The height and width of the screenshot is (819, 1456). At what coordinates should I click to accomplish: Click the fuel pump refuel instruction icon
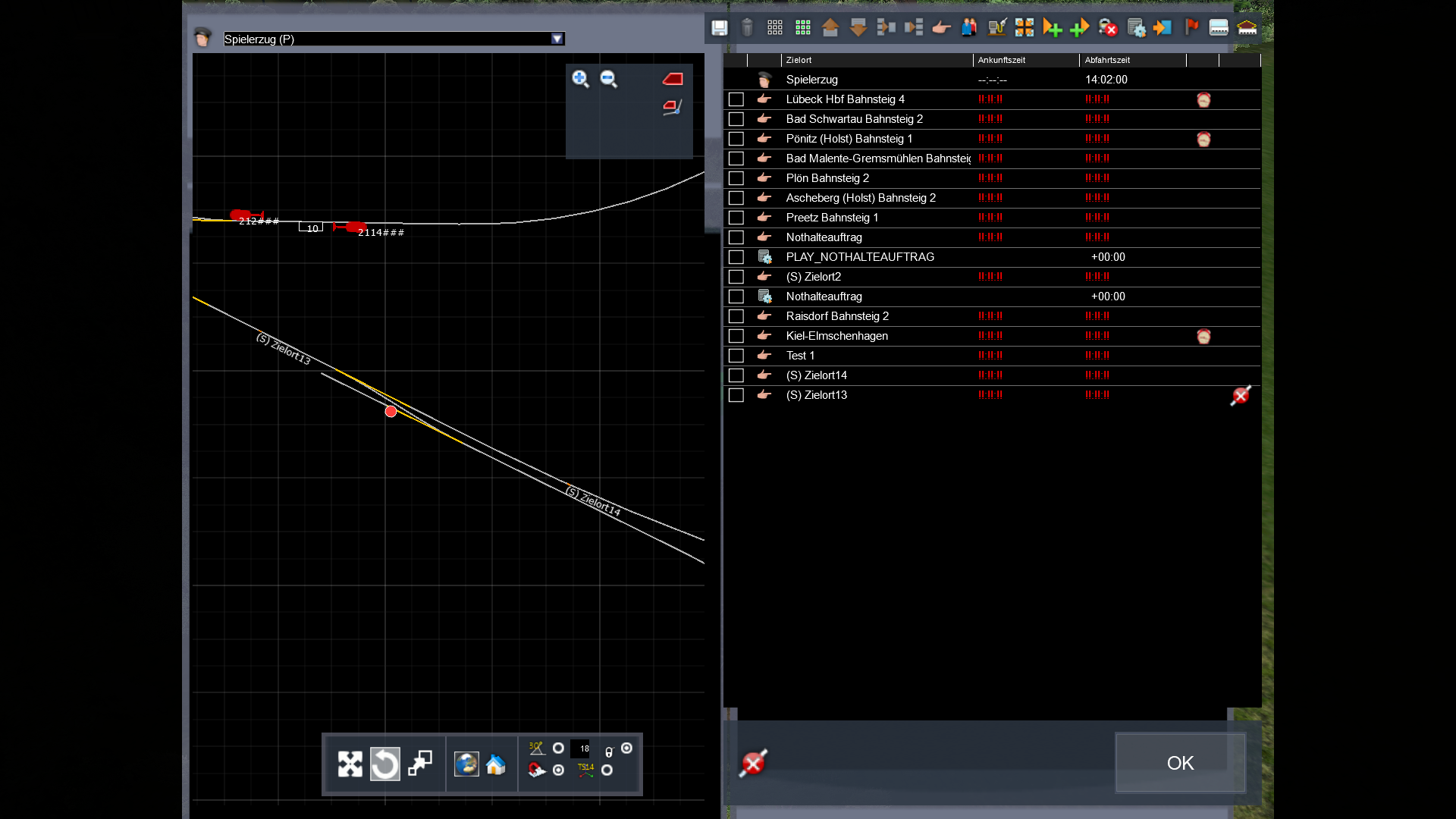tap(996, 28)
